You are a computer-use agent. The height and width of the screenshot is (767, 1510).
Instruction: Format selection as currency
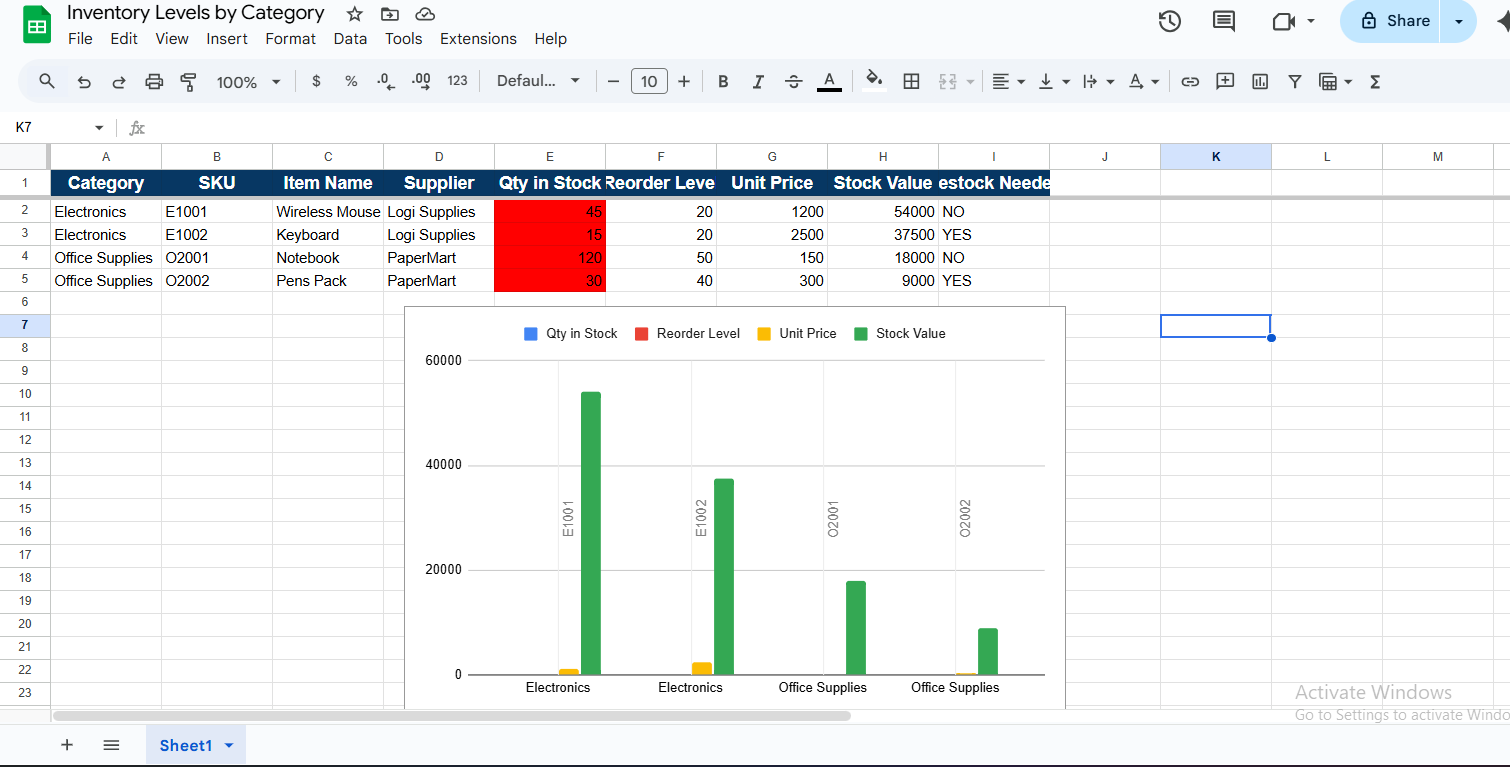point(316,81)
